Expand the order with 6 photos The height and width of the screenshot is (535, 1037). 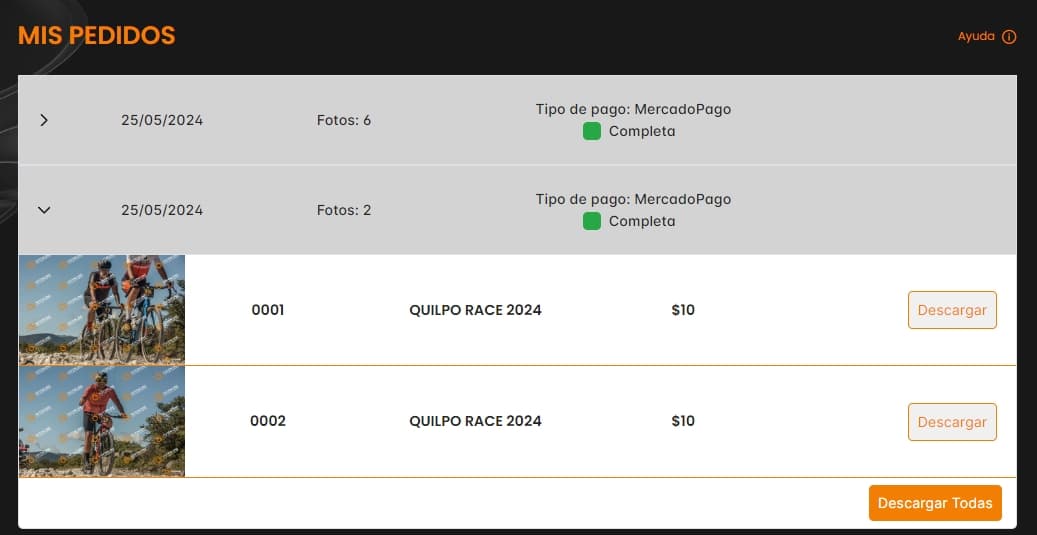click(x=44, y=120)
